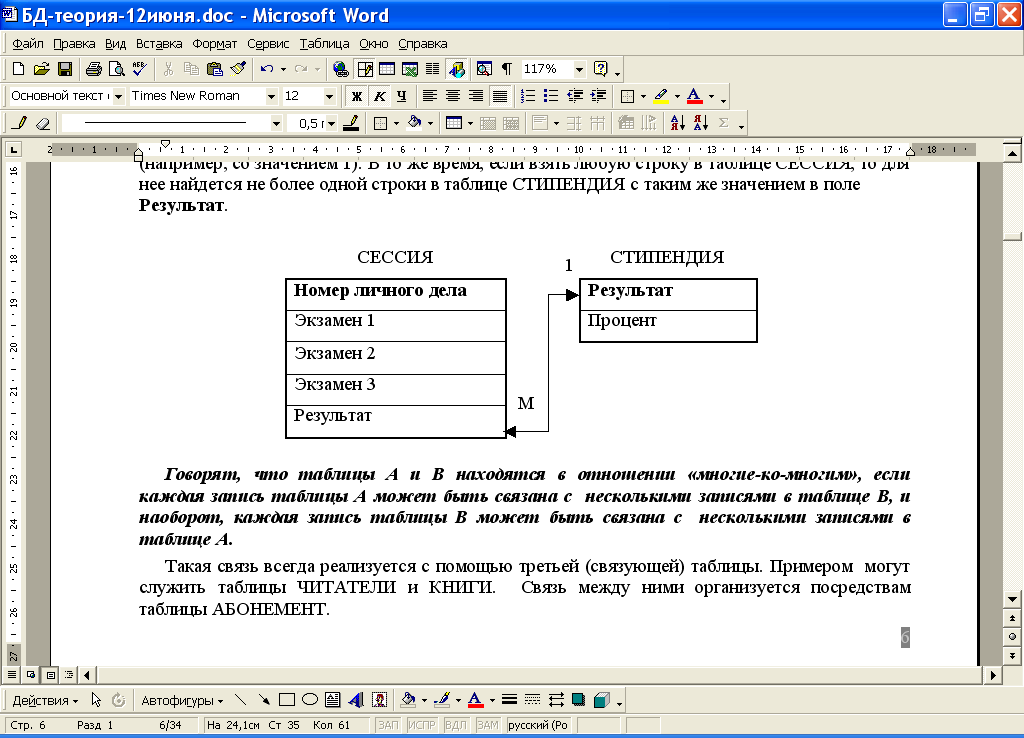Viewport: 1024px width, 738px height.
Task: Insert an Excel worksheet
Action: [410, 69]
